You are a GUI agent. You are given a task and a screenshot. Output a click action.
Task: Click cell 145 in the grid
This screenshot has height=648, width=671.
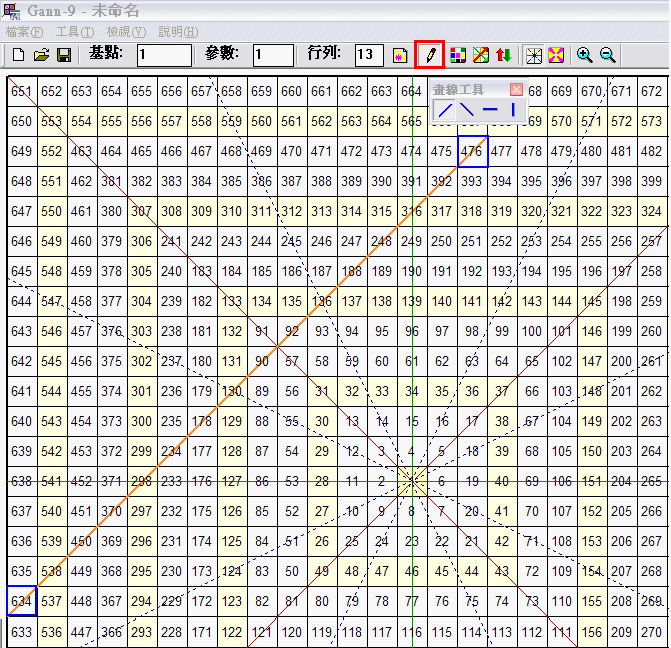click(x=592, y=301)
